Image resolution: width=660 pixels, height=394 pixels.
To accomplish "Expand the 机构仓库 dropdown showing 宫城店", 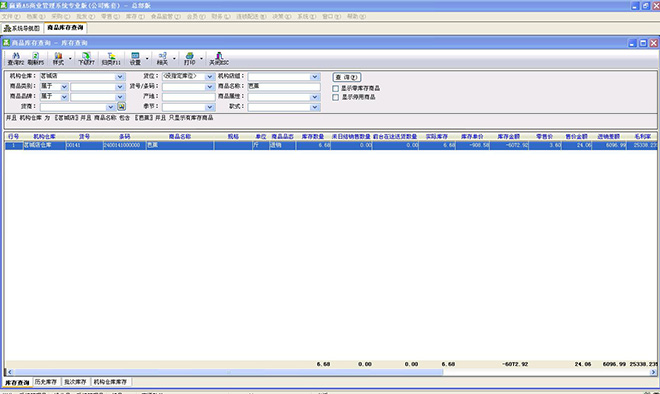I will (x=120, y=77).
